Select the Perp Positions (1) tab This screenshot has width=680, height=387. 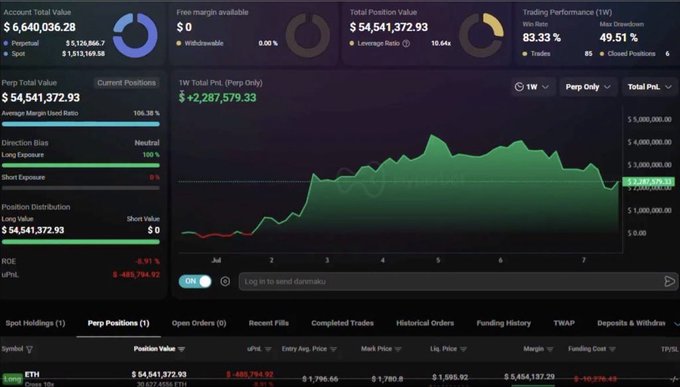pyautogui.click(x=118, y=323)
